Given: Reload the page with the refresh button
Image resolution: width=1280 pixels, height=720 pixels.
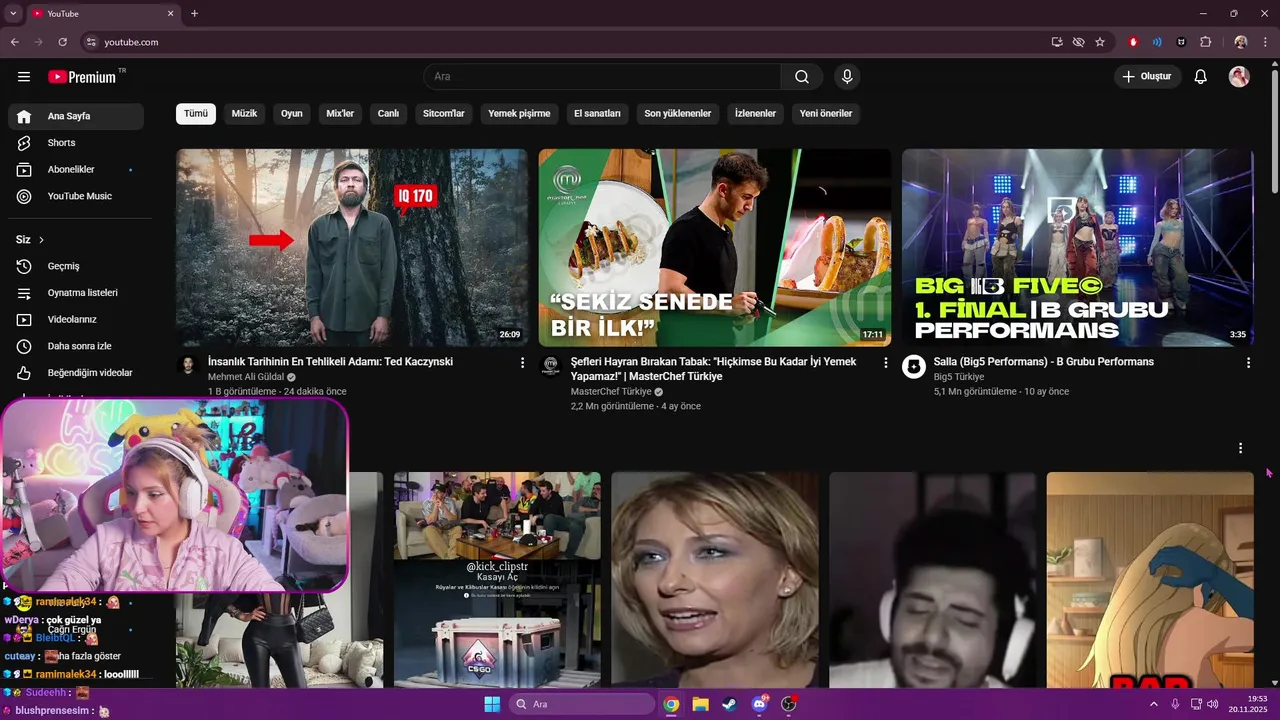Looking at the screenshot, I should 62,42.
